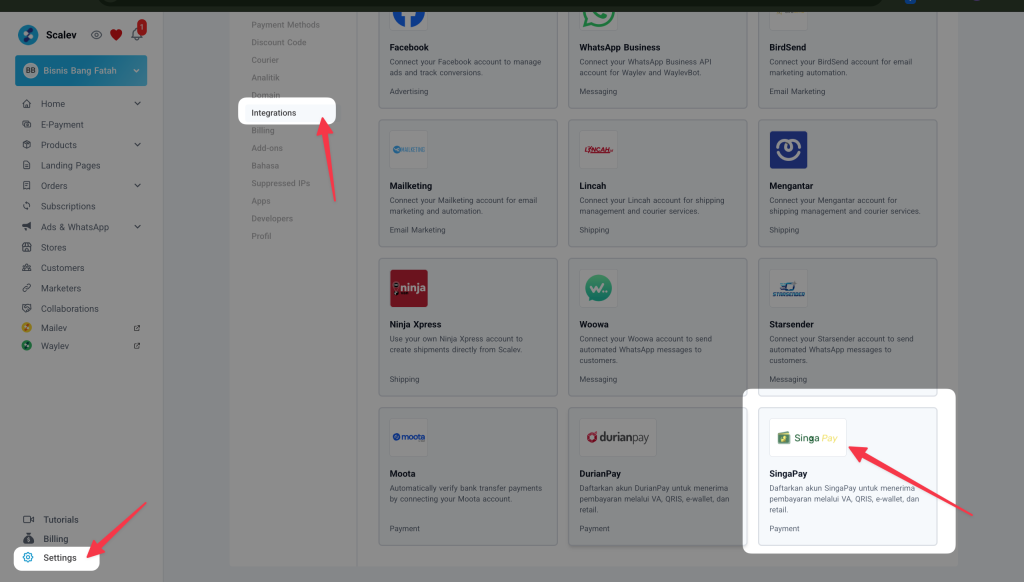The width and height of the screenshot is (1024, 582).
Task: Toggle the eye visibility icon near Scalev
Action: point(96,35)
